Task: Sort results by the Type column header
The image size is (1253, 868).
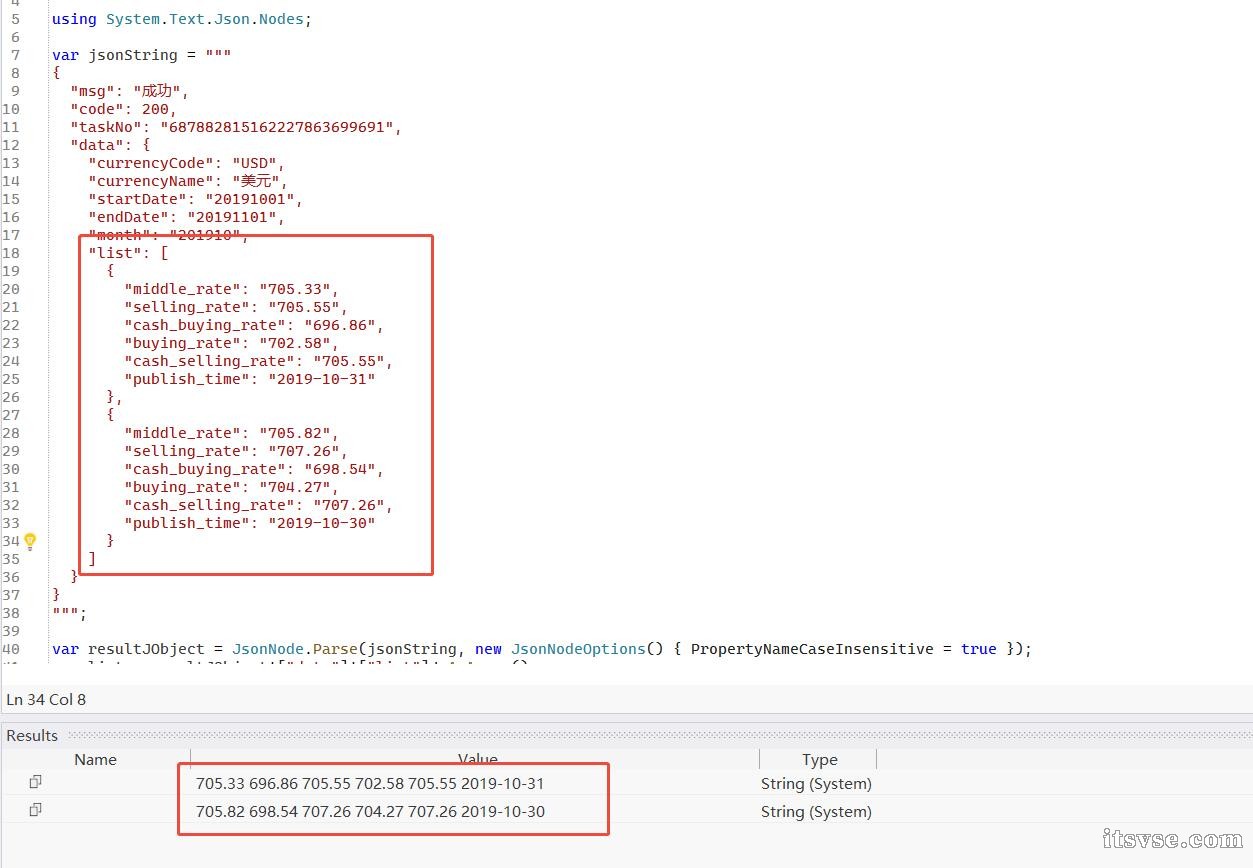Action: 819,760
